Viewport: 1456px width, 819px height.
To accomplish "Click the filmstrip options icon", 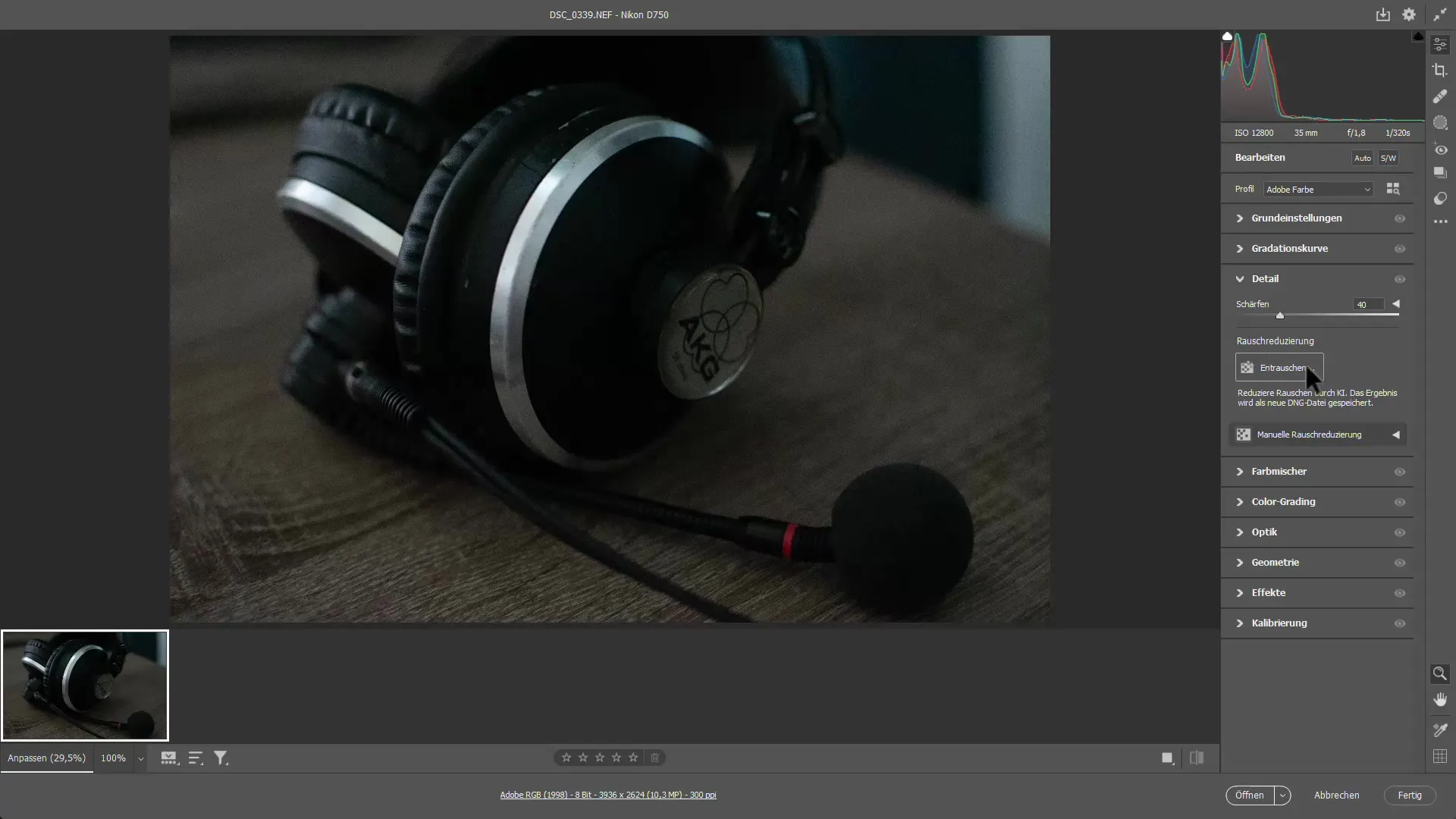I will (x=169, y=758).
